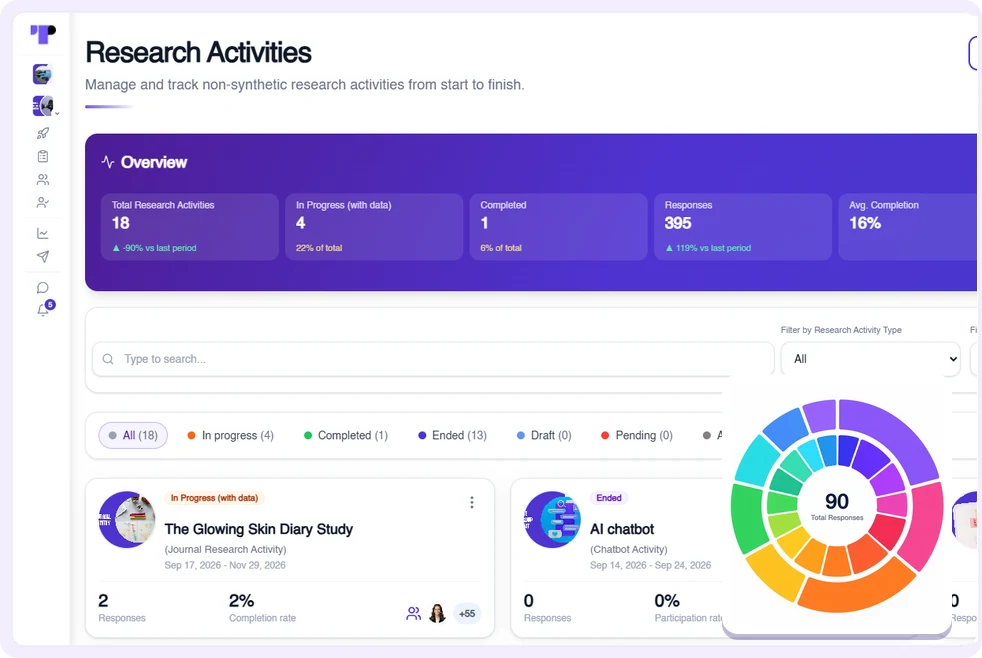Select the Completed (1) filter tab

(346, 435)
